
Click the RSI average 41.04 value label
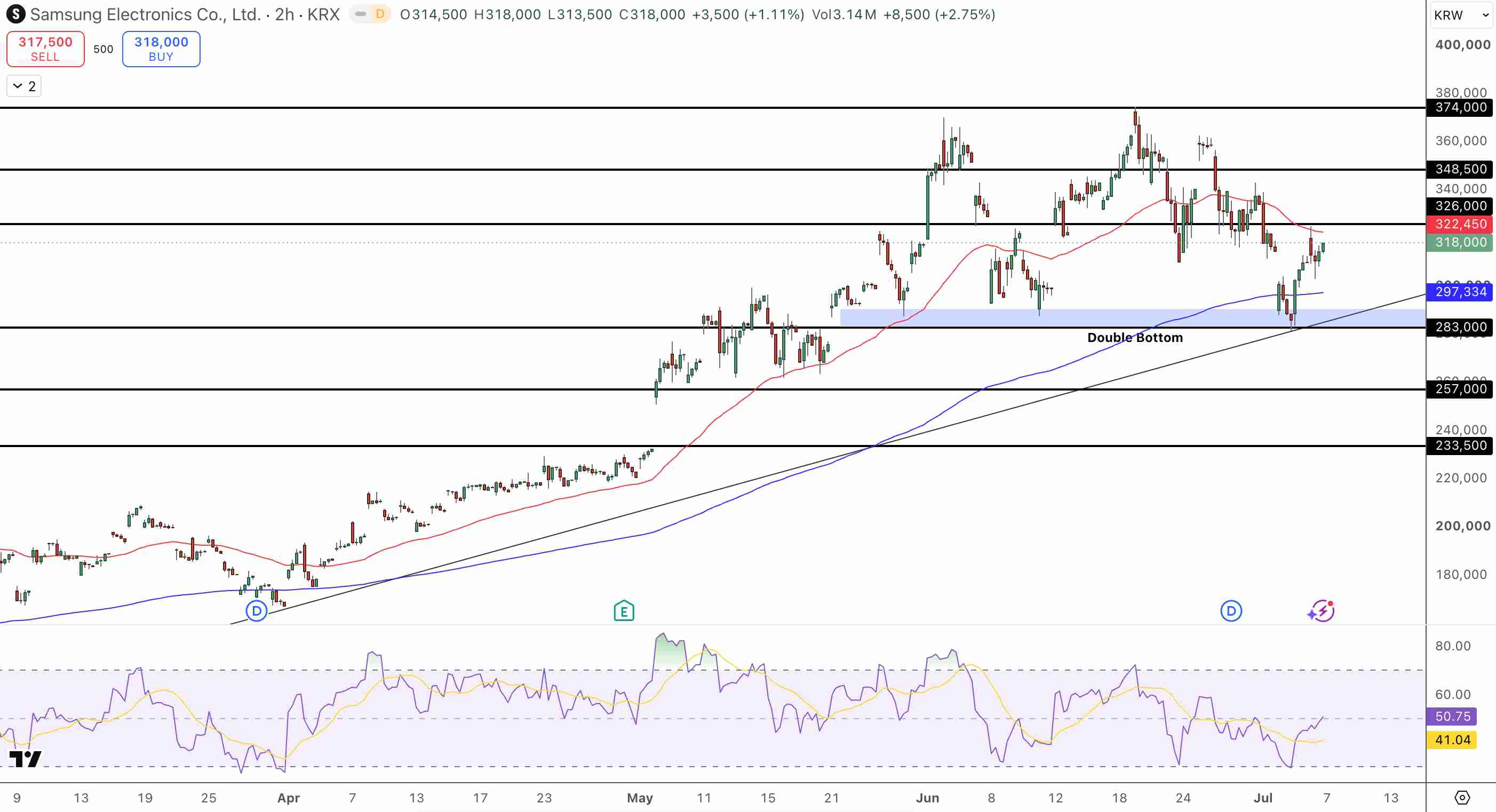[x=1452, y=740]
